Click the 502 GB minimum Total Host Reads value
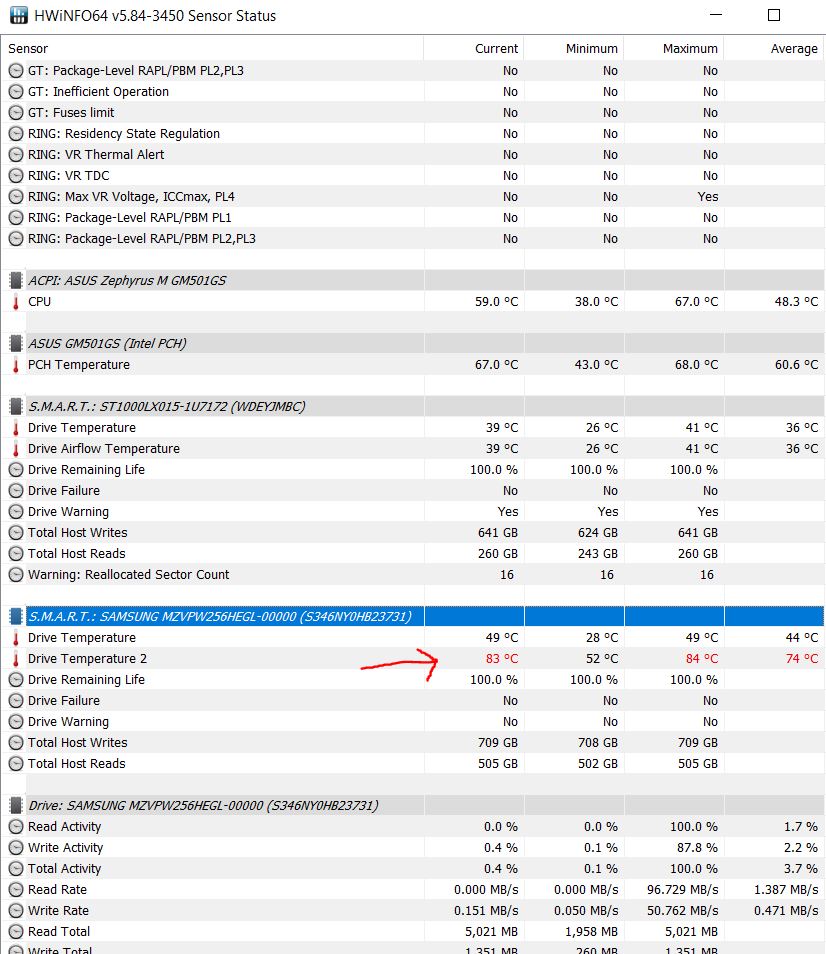 (598, 764)
